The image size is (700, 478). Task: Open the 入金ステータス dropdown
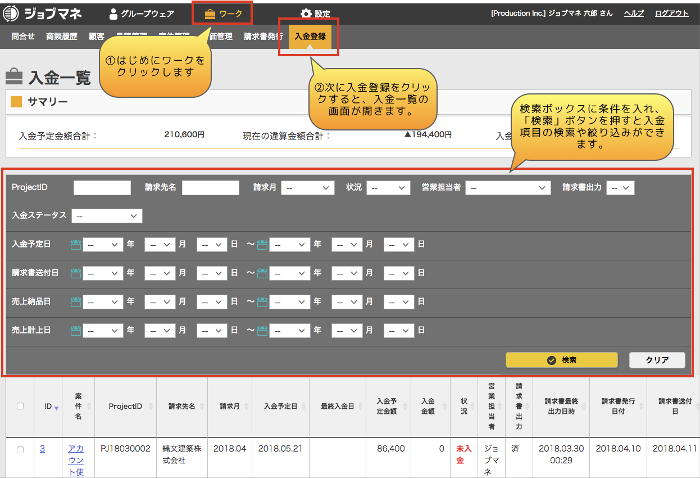[107, 216]
